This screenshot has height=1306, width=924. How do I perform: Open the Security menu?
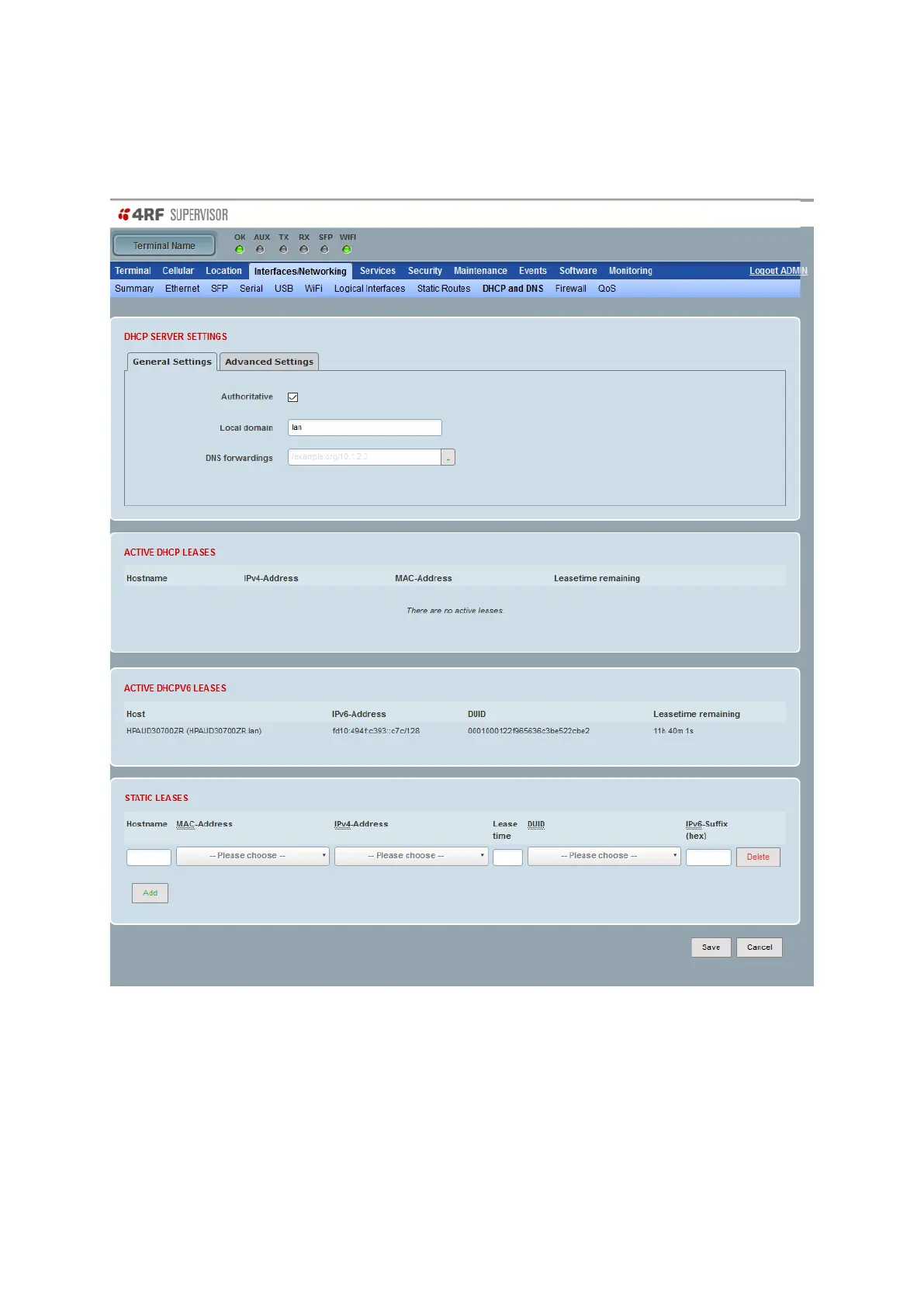click(425, 271)
